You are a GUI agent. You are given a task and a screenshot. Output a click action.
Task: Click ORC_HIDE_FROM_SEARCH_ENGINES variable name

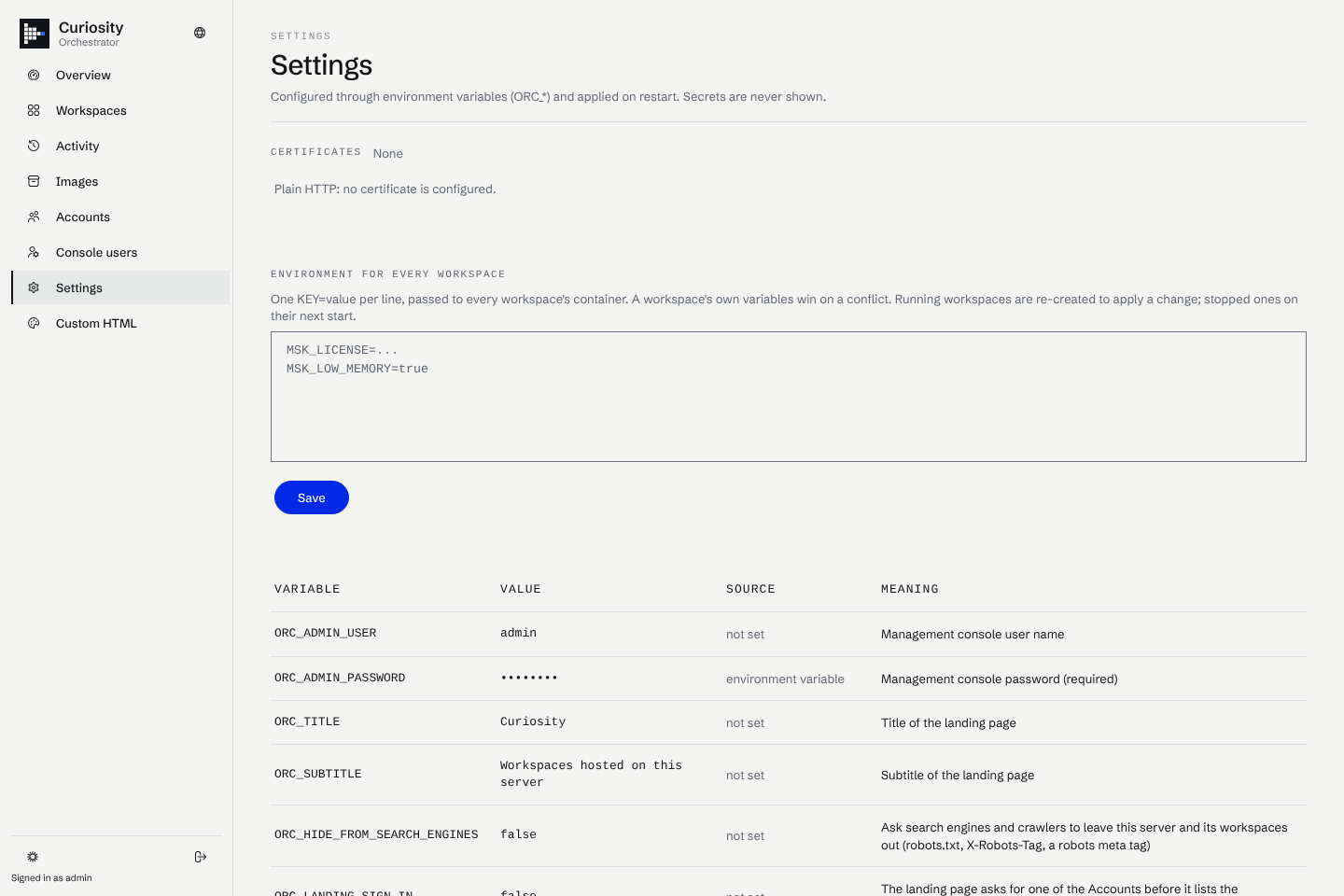(x=376, y=834)
